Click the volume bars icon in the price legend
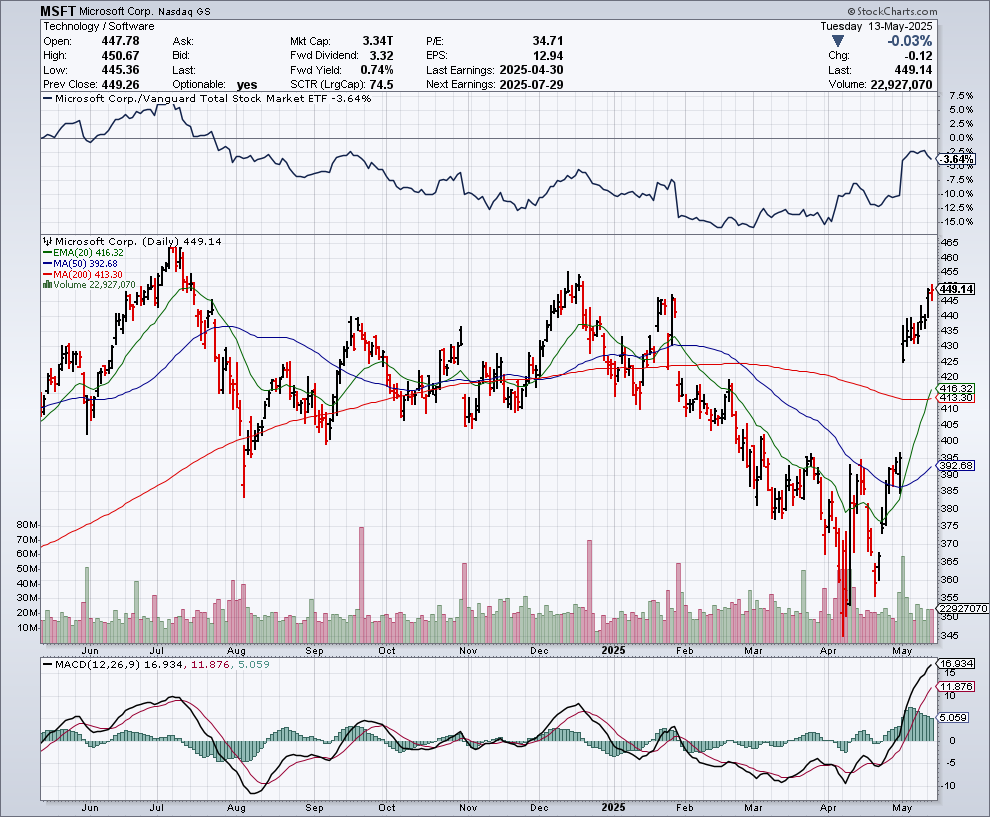This screenshot has height=817, width=990. click(x=47, y=285)
